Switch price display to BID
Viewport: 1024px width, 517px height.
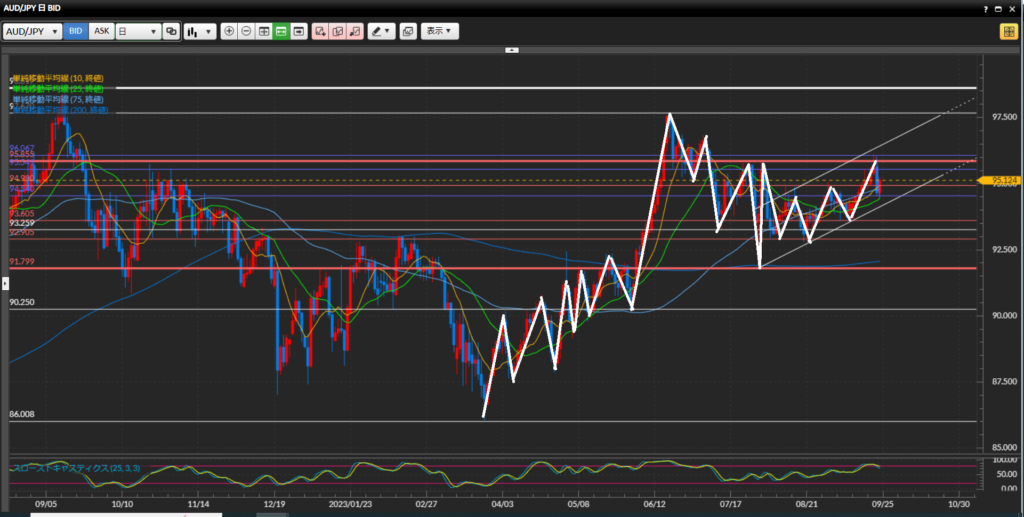[76, 31]
